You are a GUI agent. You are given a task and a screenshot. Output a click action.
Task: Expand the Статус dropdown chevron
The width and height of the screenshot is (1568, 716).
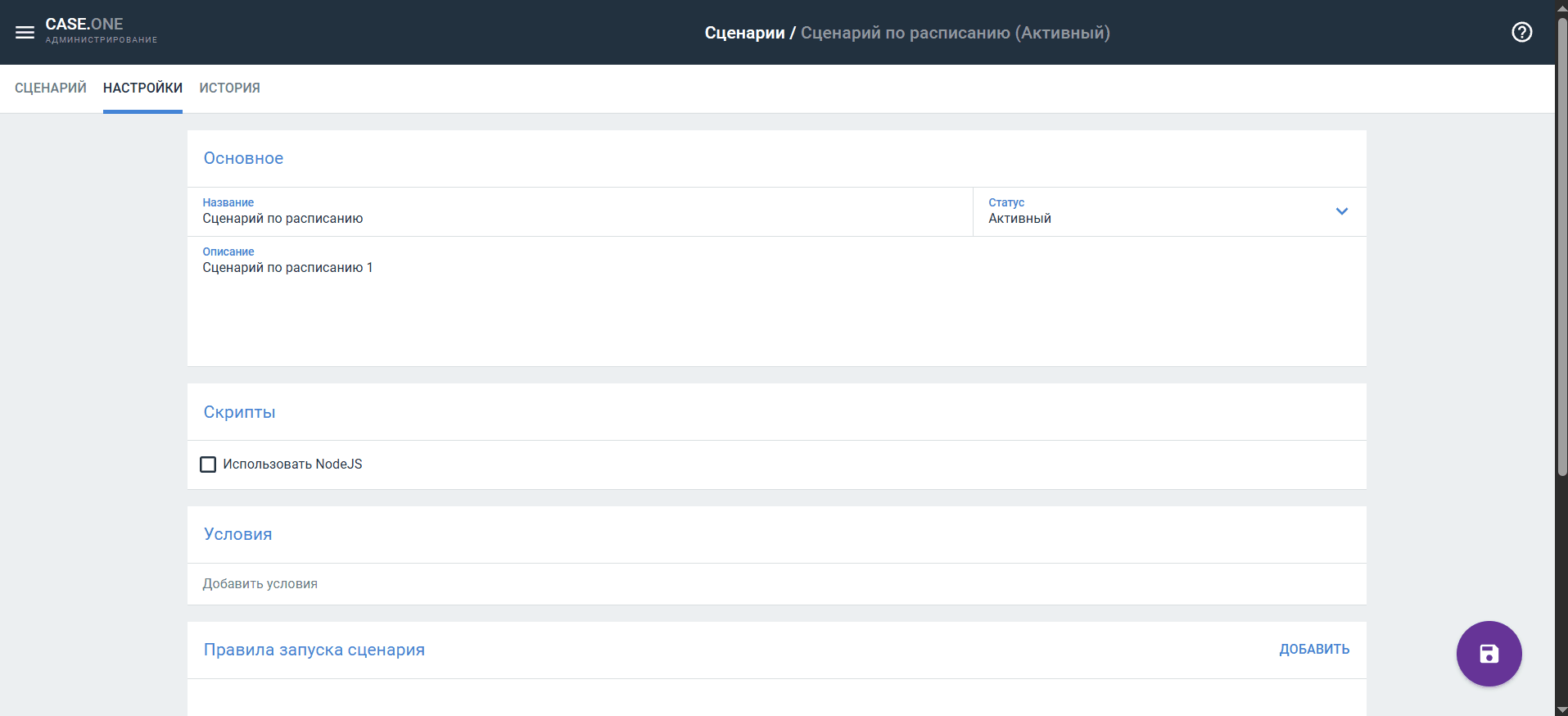click(x=1341, y=211)
